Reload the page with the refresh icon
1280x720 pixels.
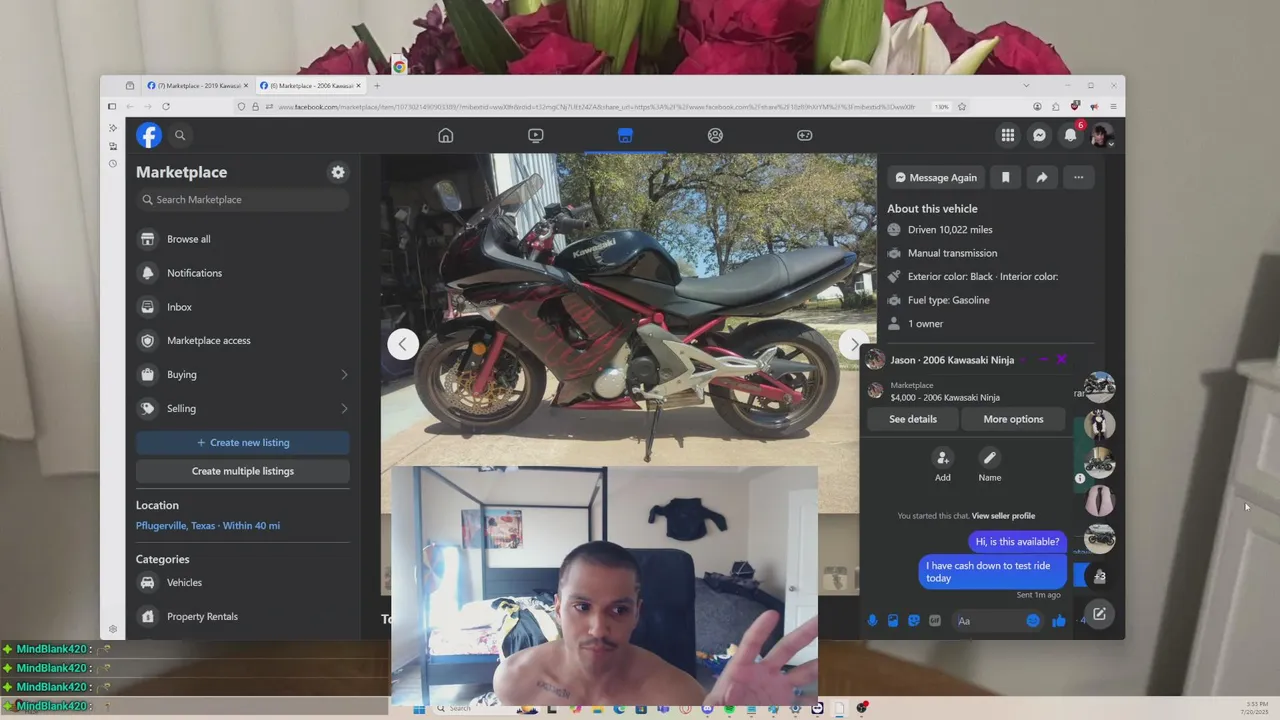[166, 107]
